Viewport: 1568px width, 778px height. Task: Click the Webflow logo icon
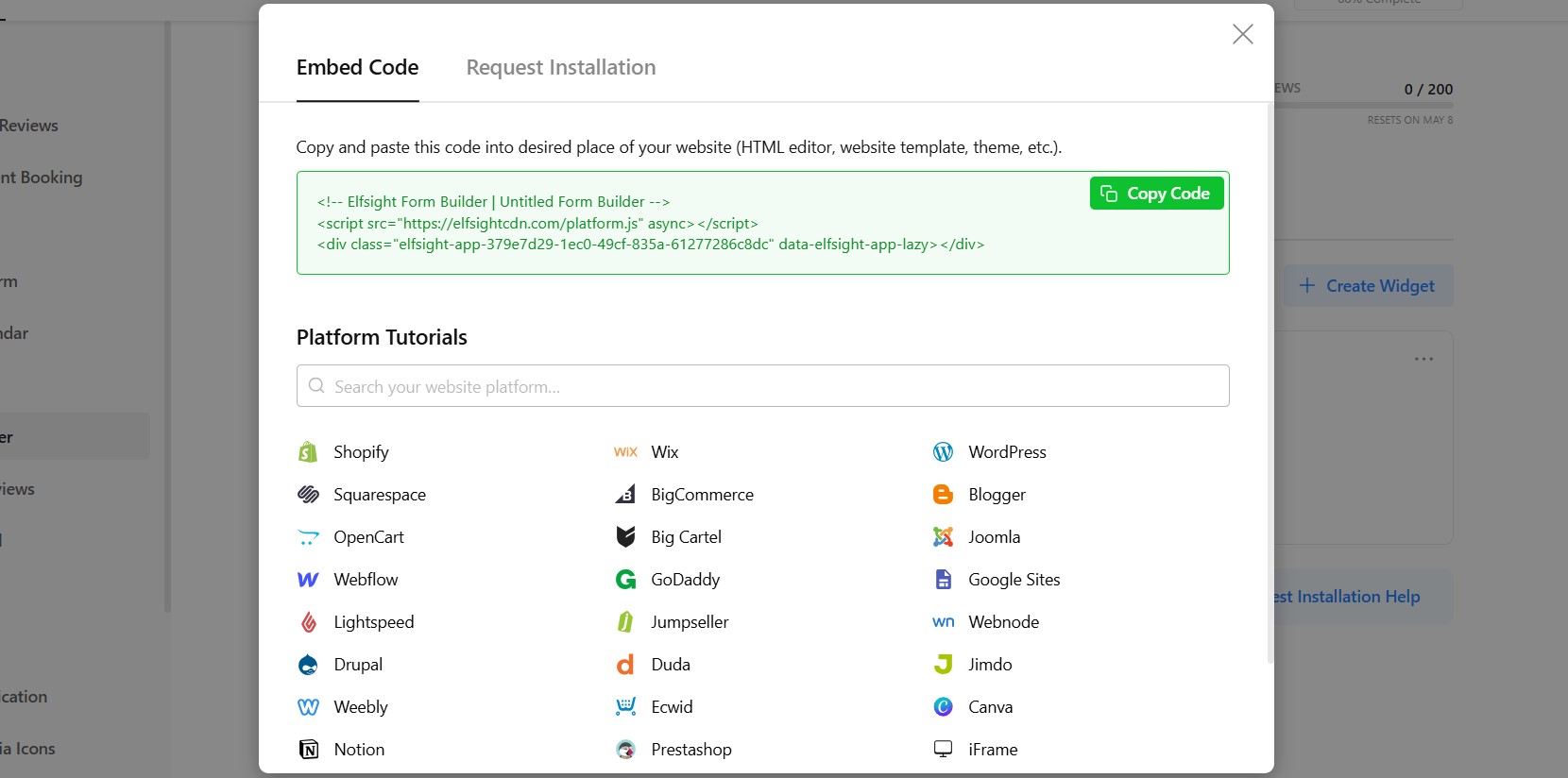308,580
